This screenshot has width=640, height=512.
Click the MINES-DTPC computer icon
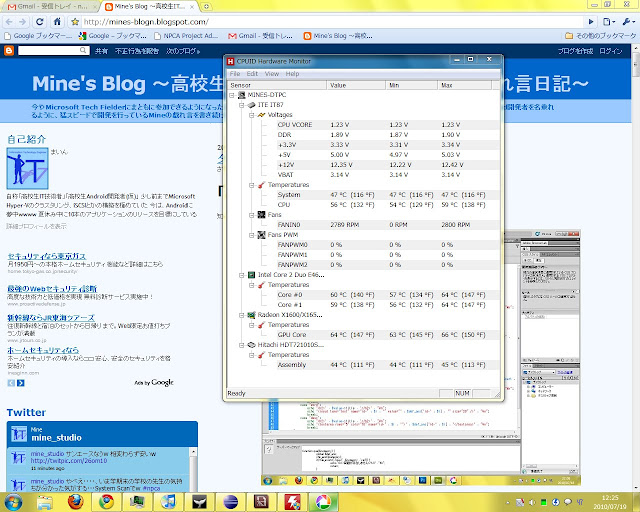point(242,95)
